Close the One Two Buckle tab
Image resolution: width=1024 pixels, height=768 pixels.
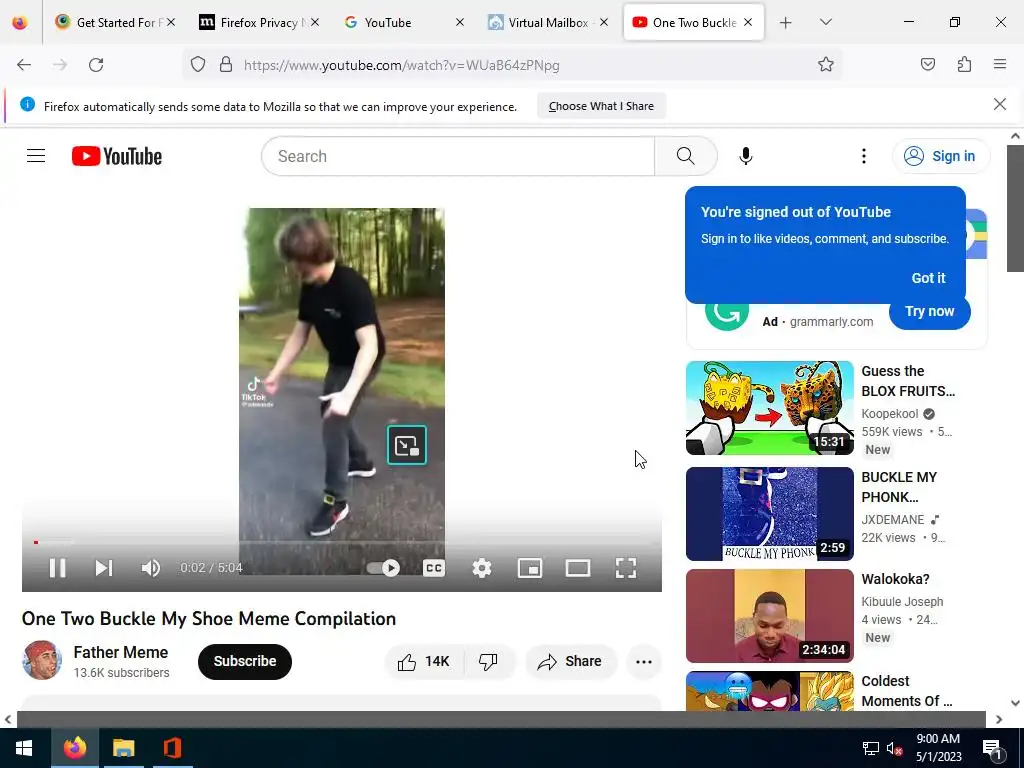click(x=748, y=23)
